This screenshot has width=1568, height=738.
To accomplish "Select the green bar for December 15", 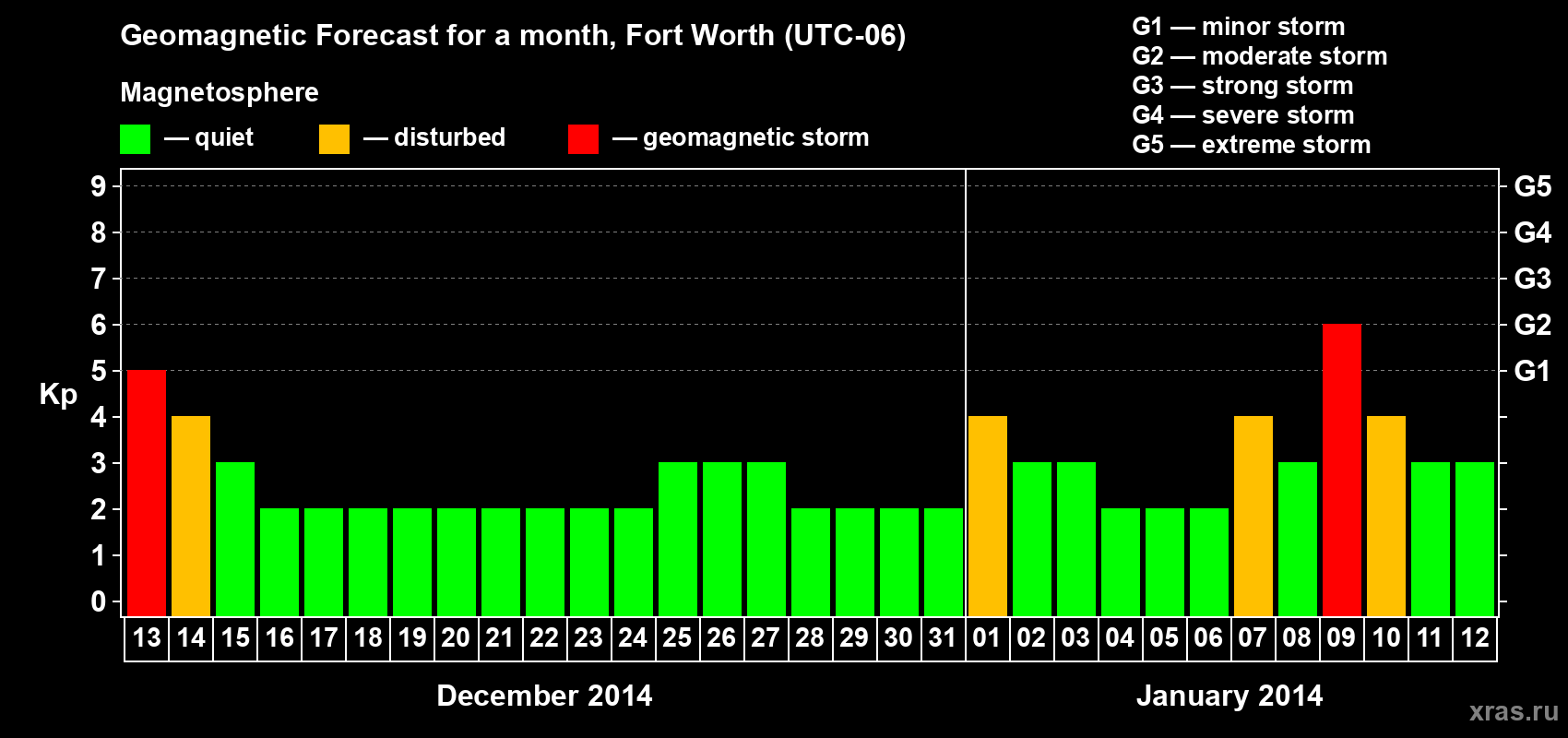I will [x=235, y=540].
